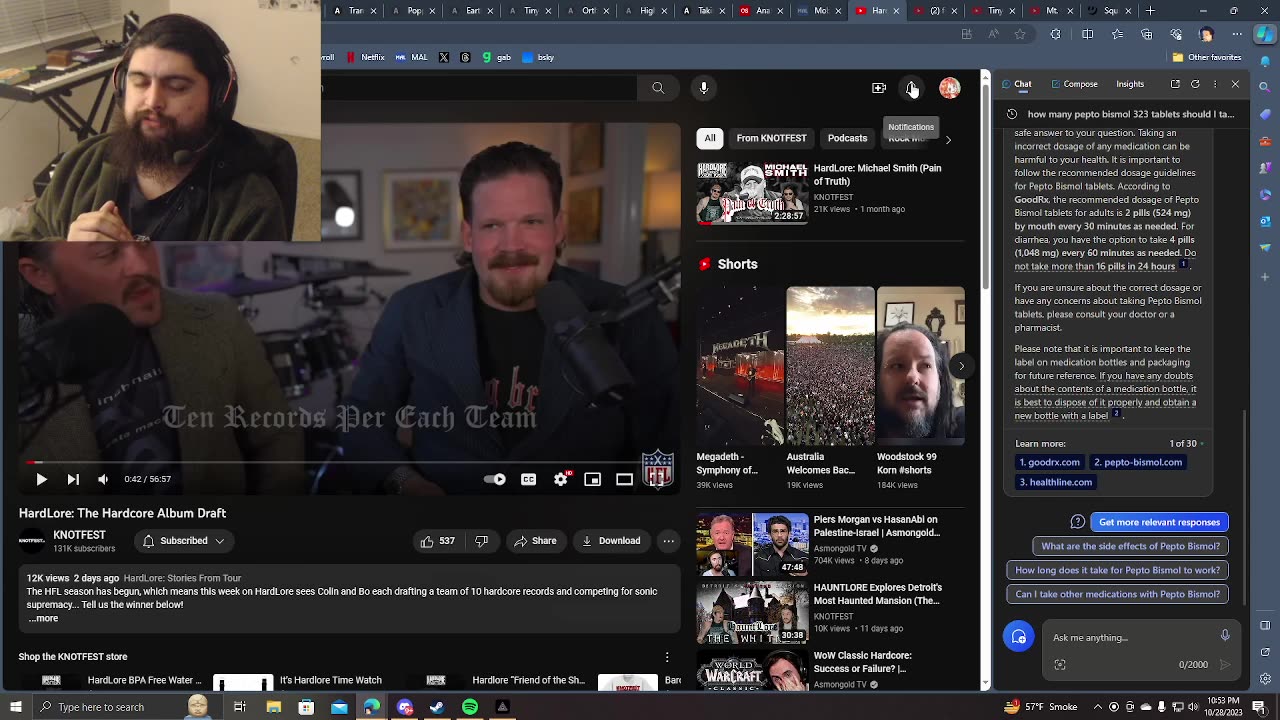Open sidebar more options menu

(1215, 84)
